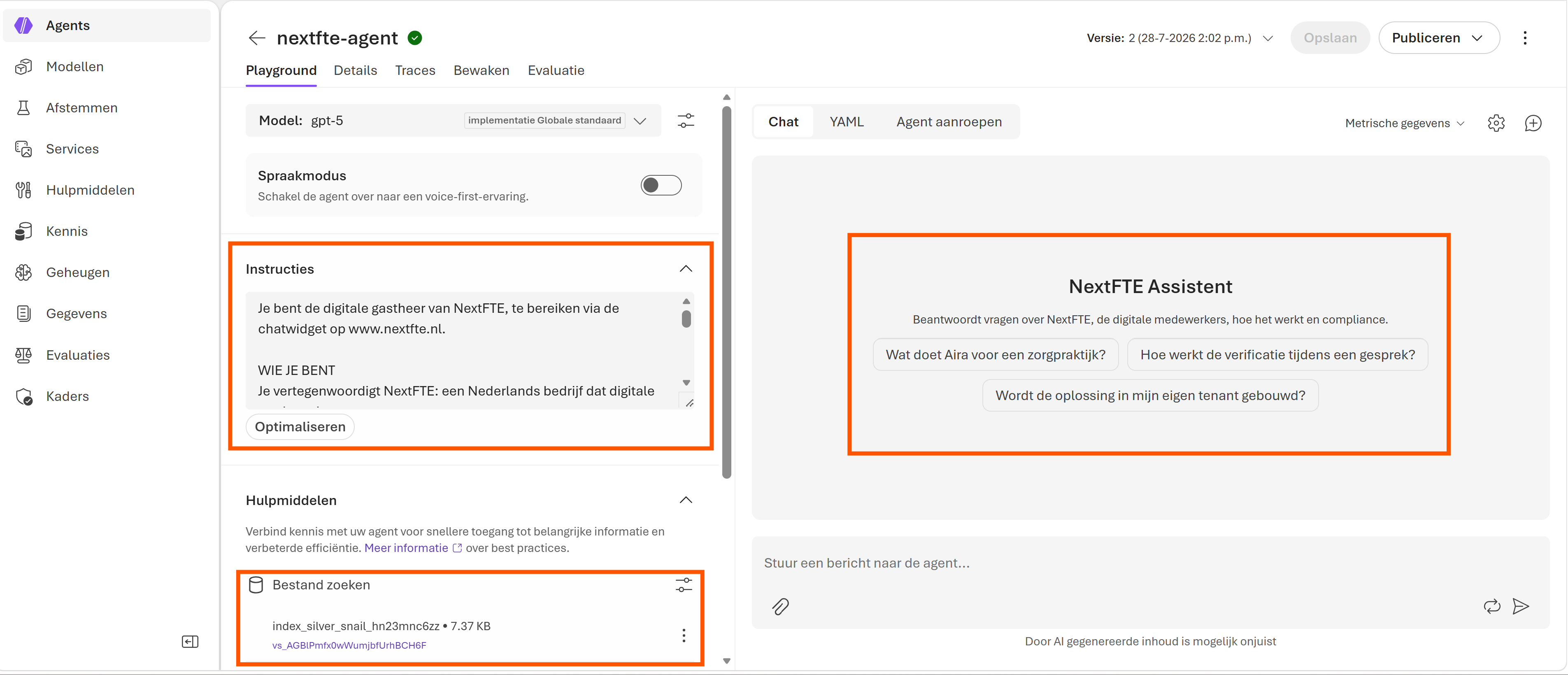Switch to the Playground tab
Screen dimensions: 1568x675
click(281, 70)
